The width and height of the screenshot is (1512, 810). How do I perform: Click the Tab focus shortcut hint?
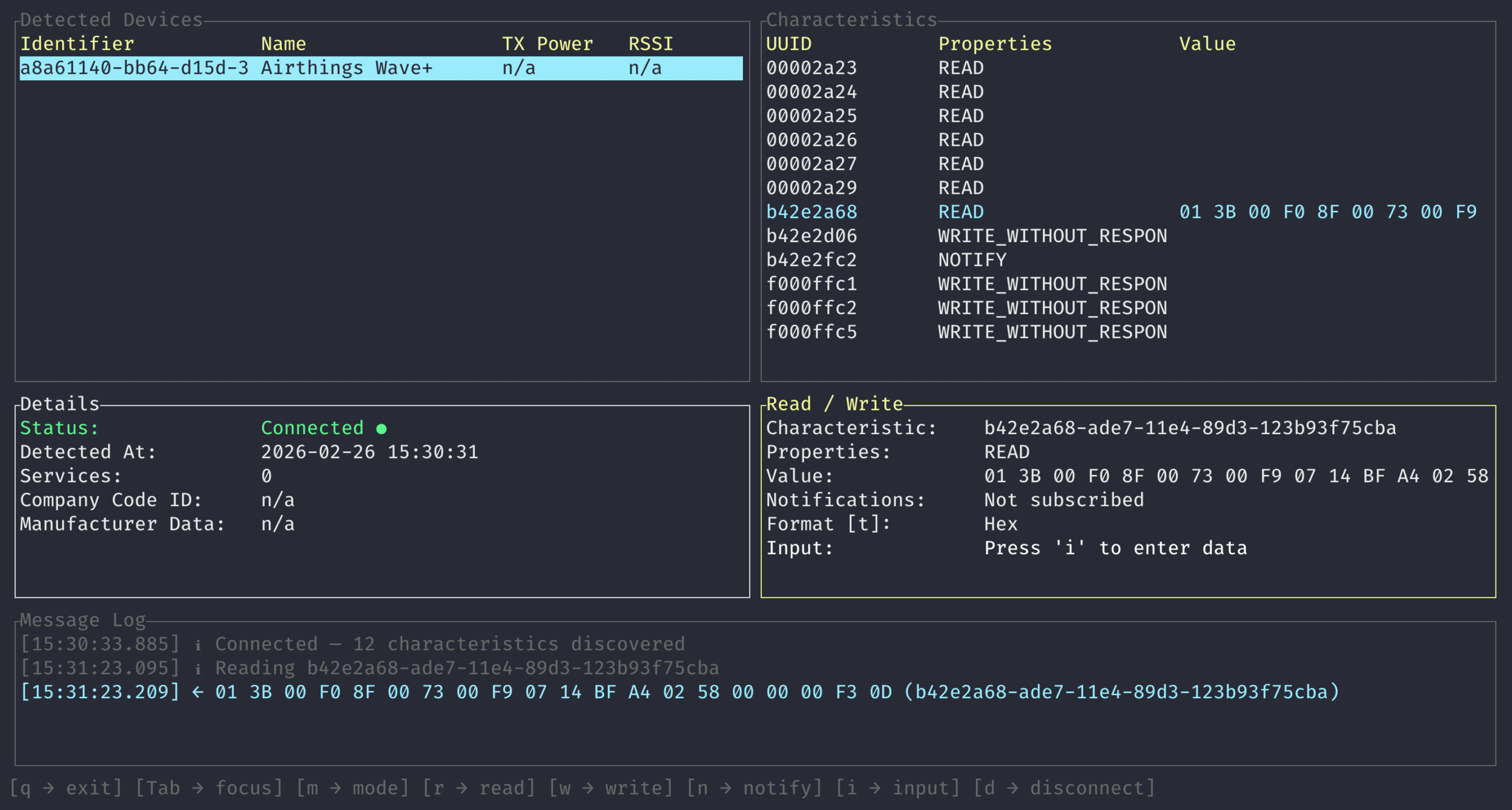coord(209,788)
